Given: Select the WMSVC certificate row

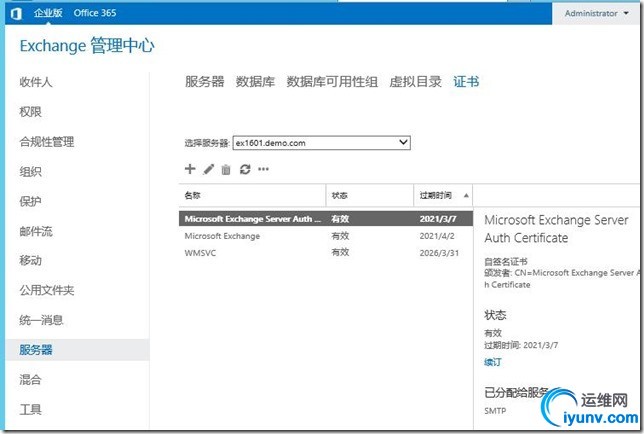Looking at the screenshot, I should [x=326, y=253].
